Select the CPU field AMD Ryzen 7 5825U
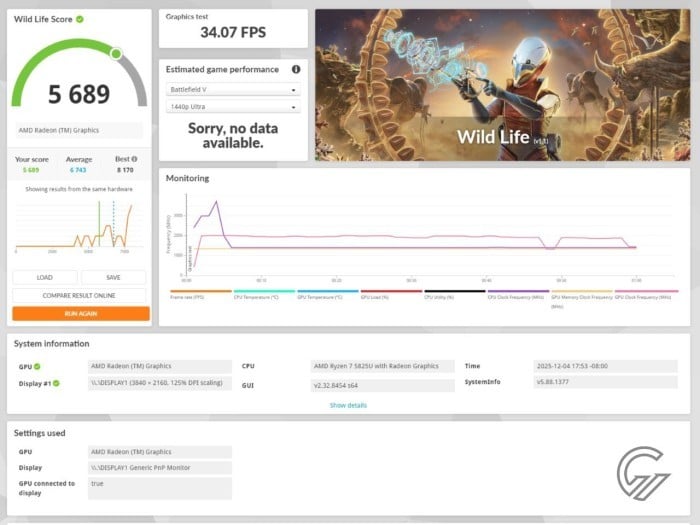Screen dimensions: 700x525 pyautogui.click(x=383, y=366)
